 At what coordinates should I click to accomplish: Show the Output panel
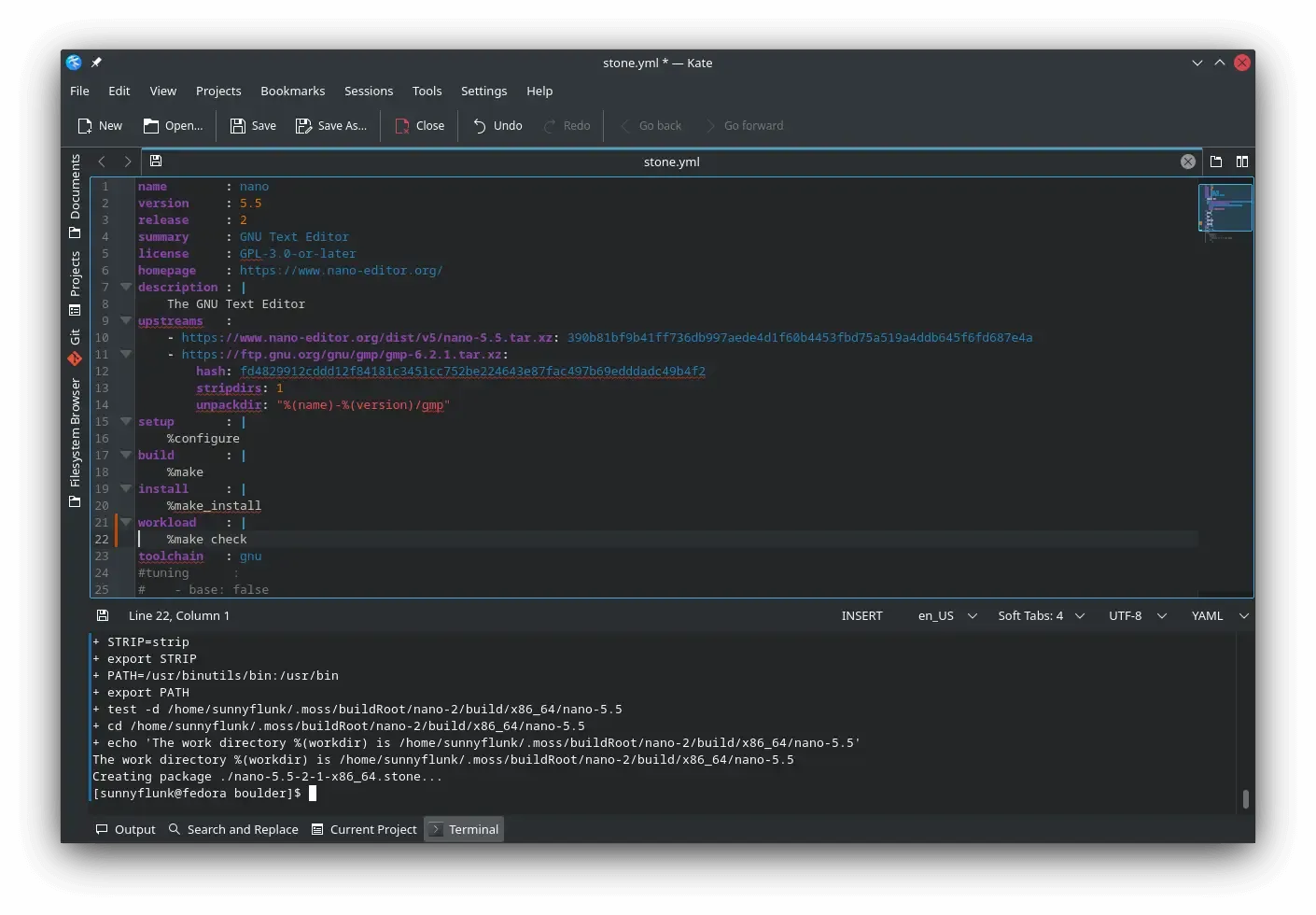[126, 829]
